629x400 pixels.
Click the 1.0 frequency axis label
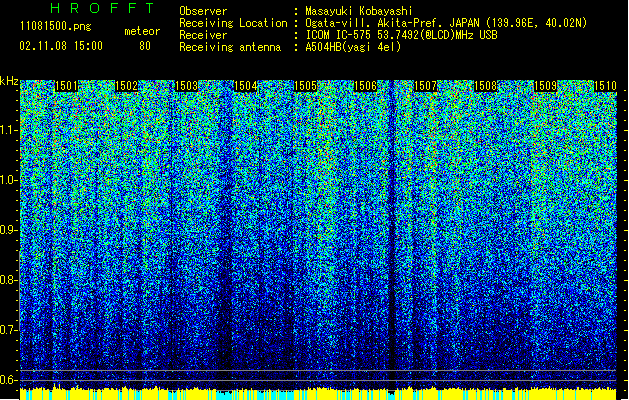coord(9,181)
